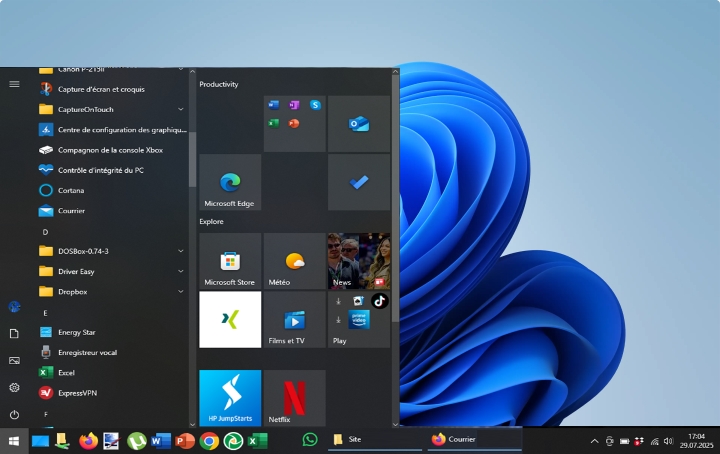Open the Play folder tile

pyautogui.click(x=359, y=319)
